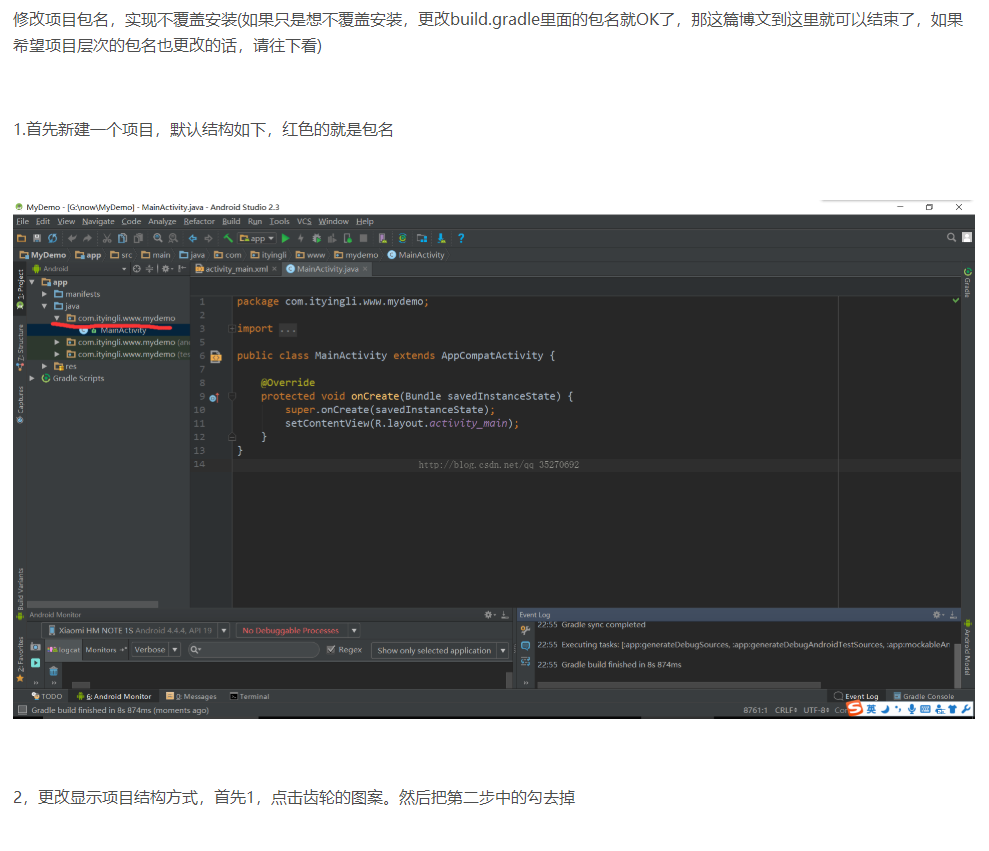Click the Event Log horizontal scrollbar
The image size is (989, 851).
pos(679,684)
